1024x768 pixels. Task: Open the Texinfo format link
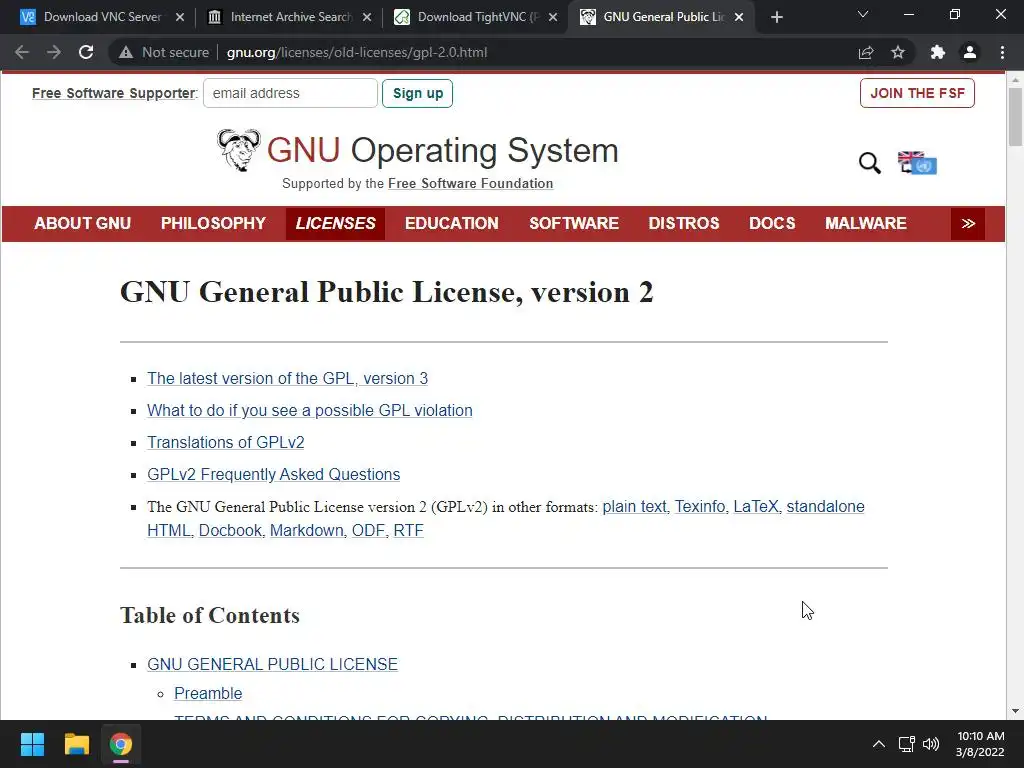[699, 507]
